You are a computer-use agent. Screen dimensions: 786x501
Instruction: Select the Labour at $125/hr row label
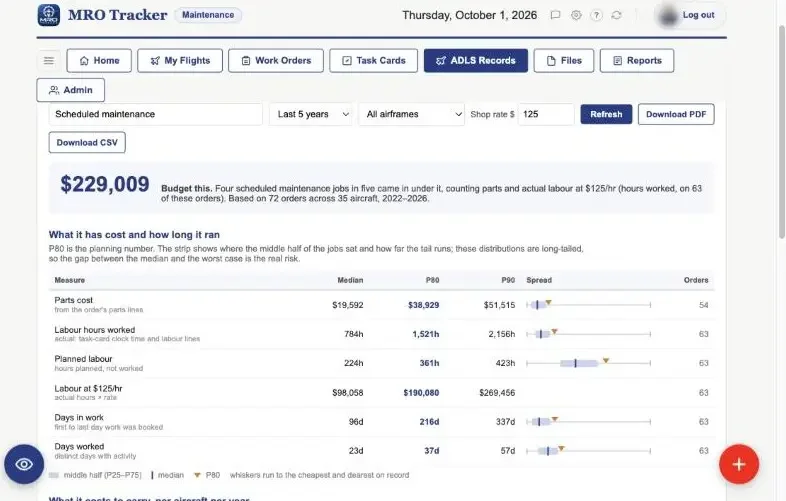tap(88, 388)
